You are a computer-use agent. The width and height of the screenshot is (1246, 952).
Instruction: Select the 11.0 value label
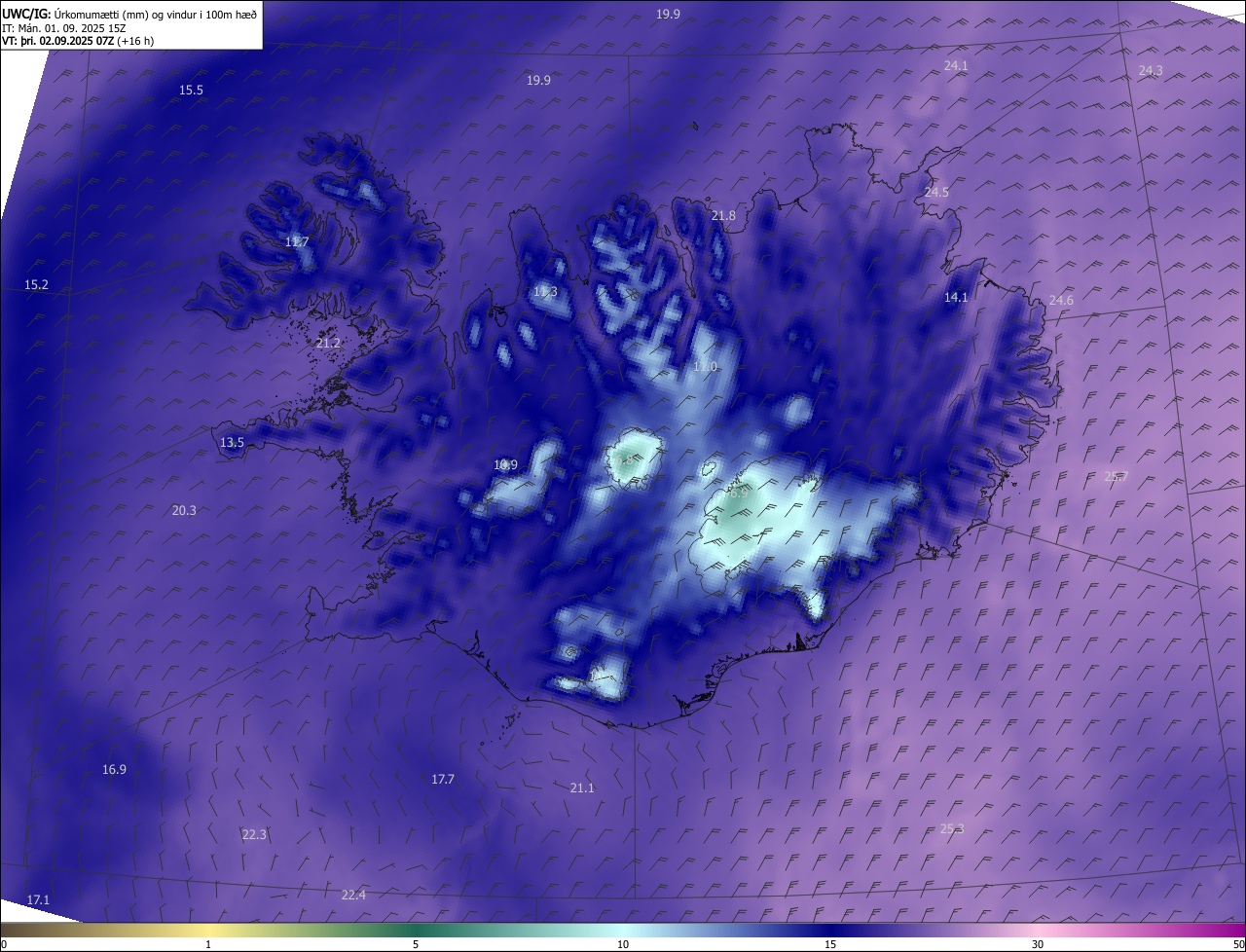pyautogui.click(x=705, y=367)
